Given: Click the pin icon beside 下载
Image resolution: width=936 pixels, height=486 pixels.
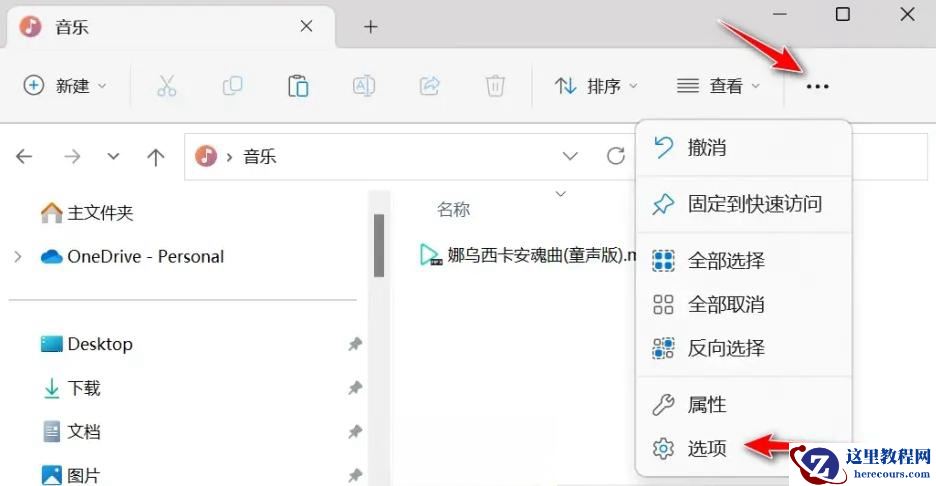Looking at the screenshot, I should 355,388.
